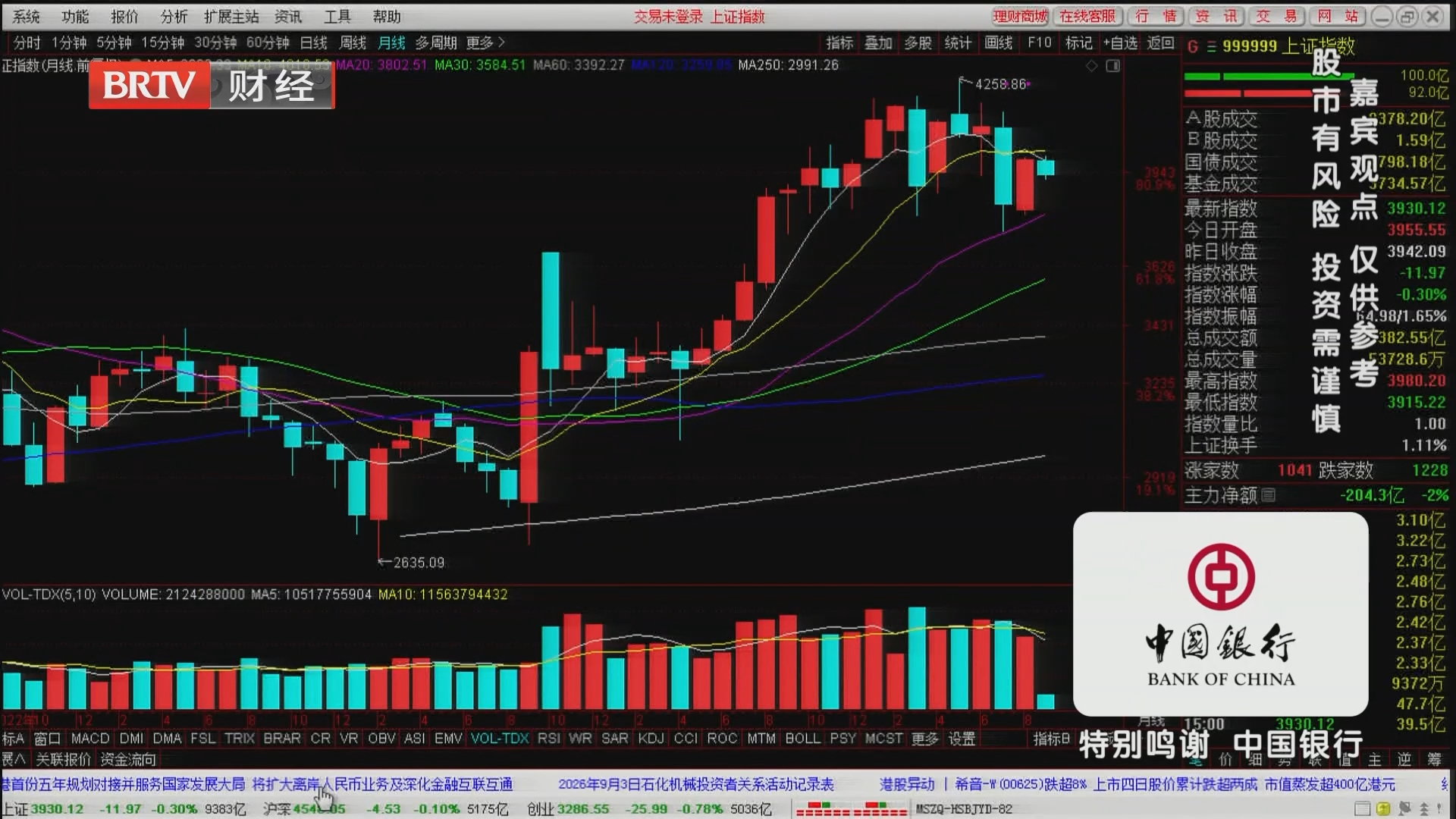Screen dimensions: 1456x819
Task: Switch to the 日线 daily chart
Action: pos(314,43)
